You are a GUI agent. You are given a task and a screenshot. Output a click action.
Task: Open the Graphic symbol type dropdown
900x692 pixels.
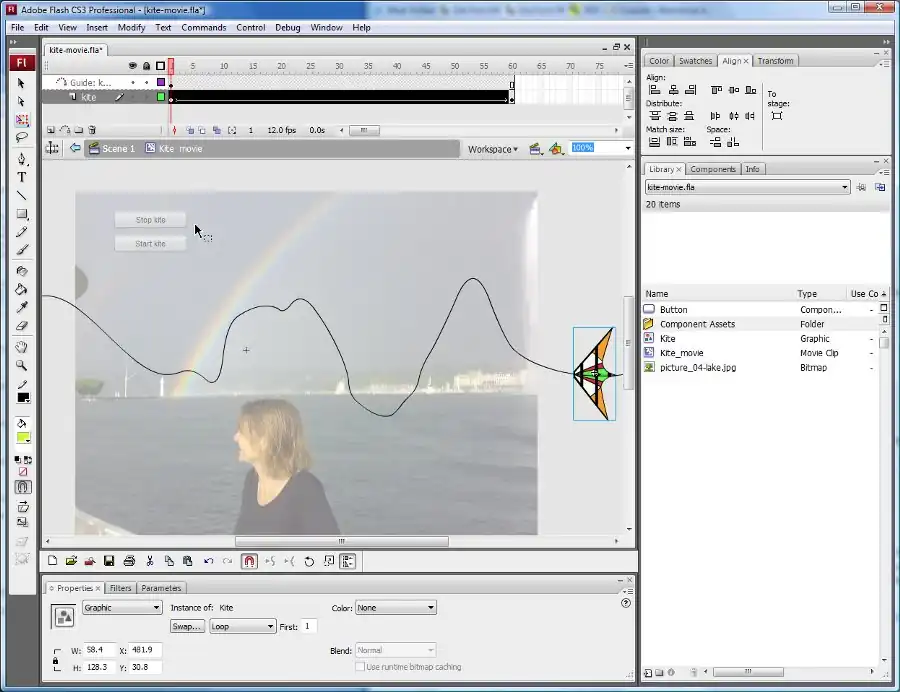122,607
